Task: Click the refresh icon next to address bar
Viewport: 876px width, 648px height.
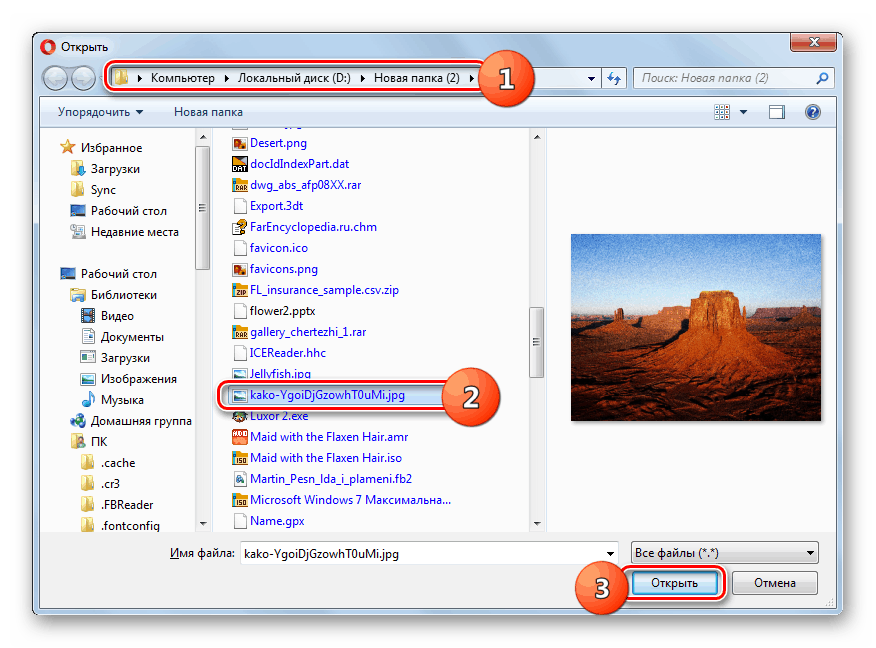Action: tap(614, 78)
